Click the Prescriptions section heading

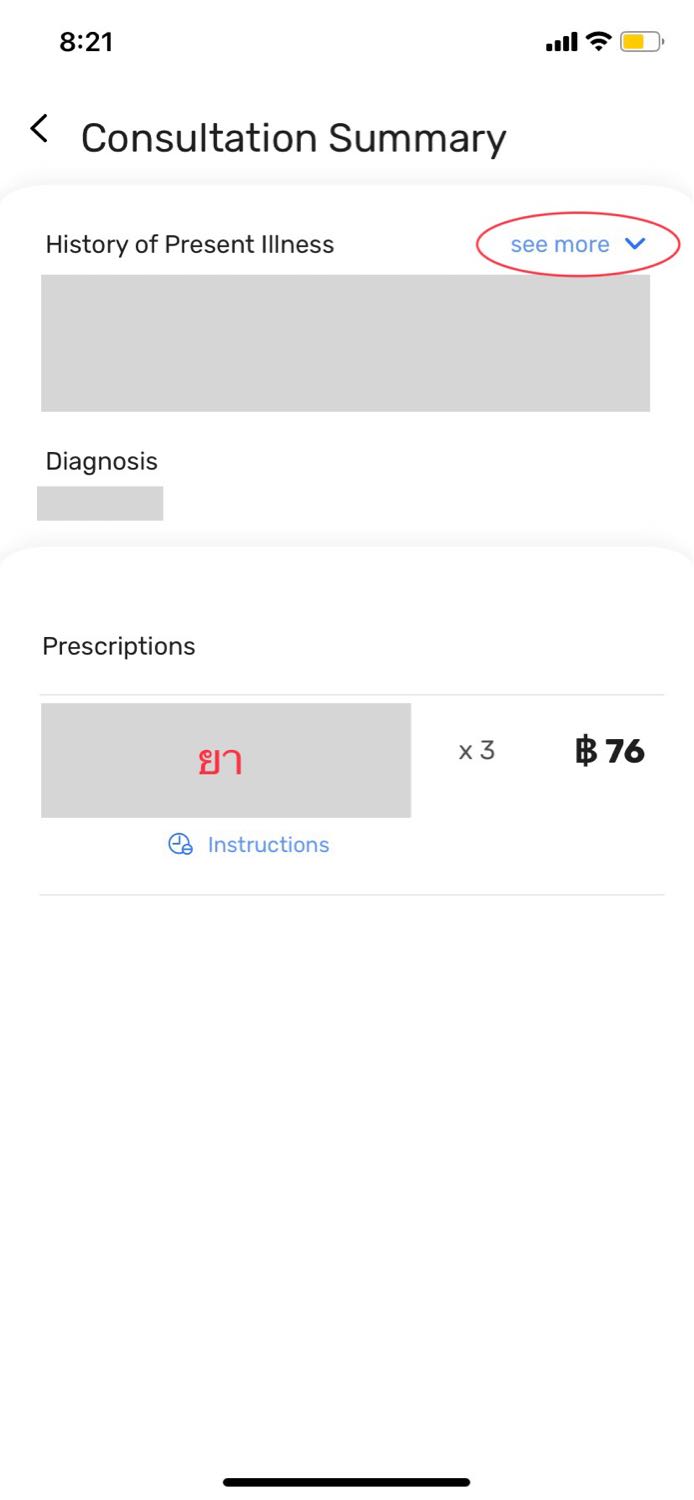119,646
